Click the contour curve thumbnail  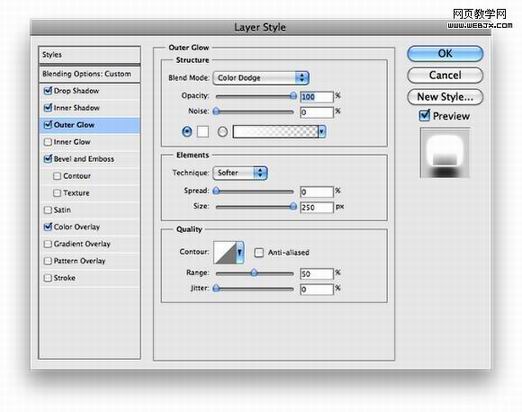click(x=225, y=252)
